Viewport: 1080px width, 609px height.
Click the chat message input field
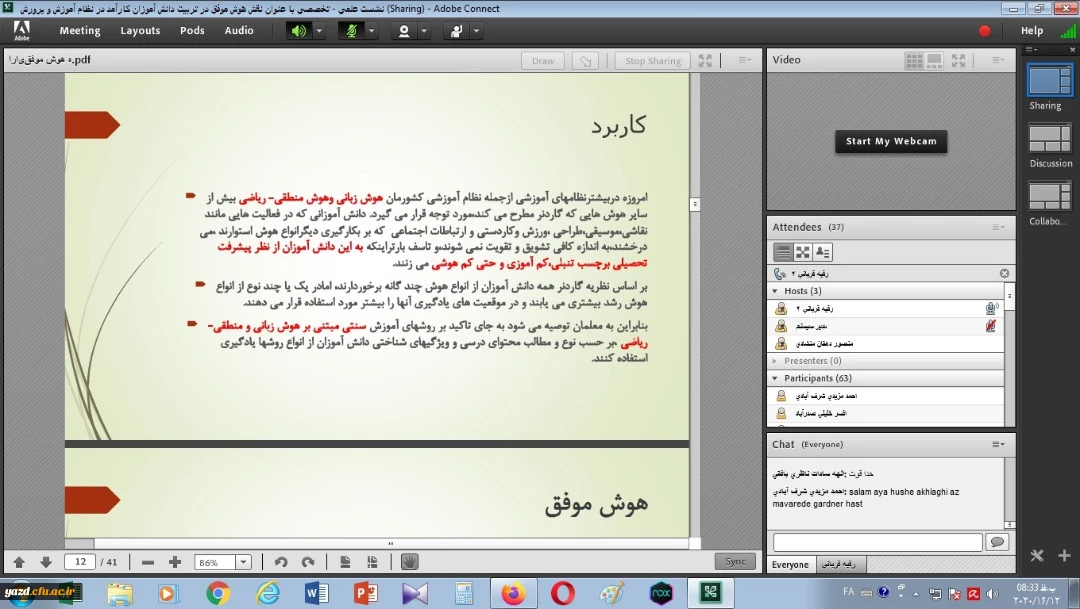(877, 542)
